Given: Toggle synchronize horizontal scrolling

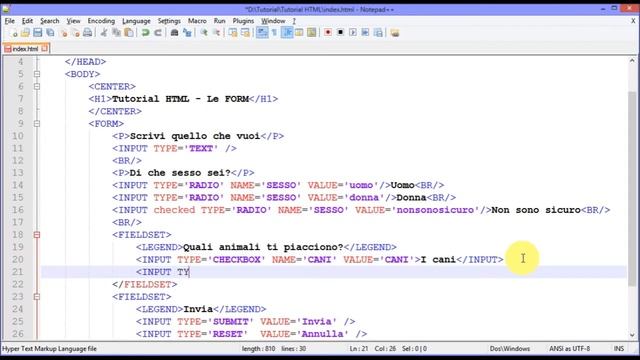Looking at the screenshot, I should coord(245,33).
